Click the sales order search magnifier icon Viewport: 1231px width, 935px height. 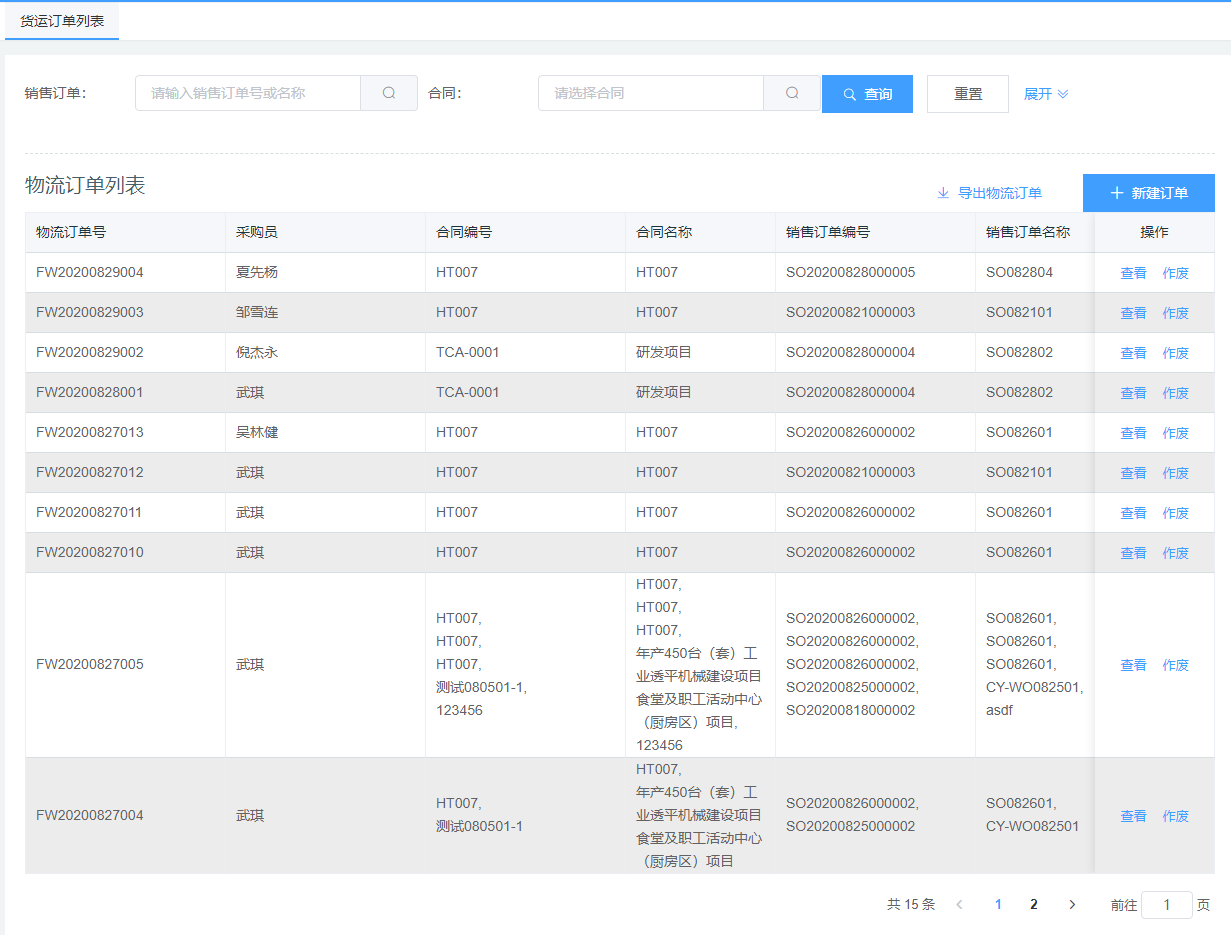pos(389,93)
